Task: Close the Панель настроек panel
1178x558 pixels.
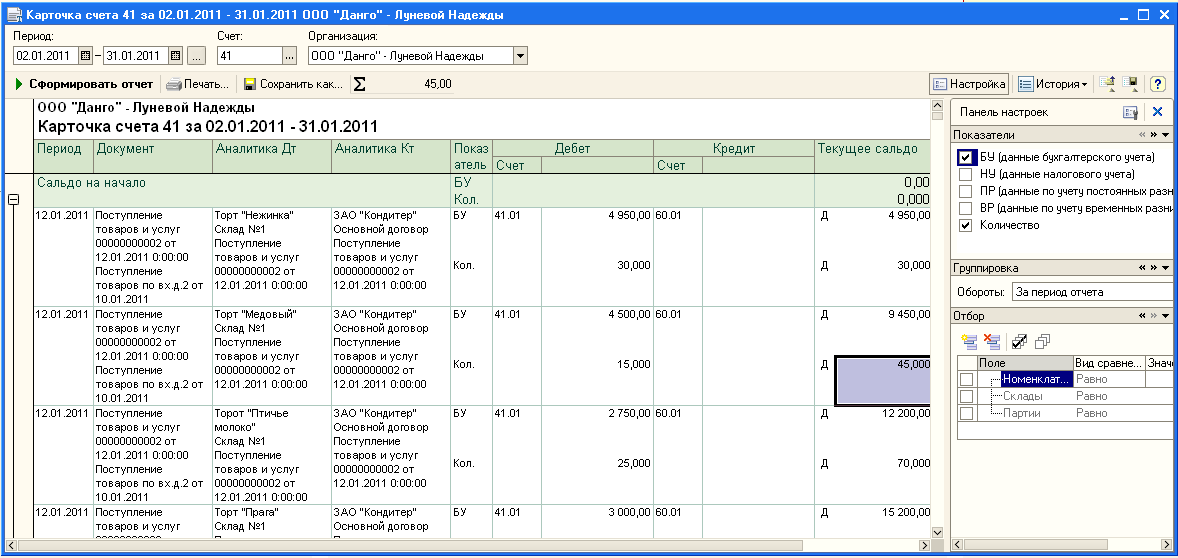Action: tap(1157, 112)
